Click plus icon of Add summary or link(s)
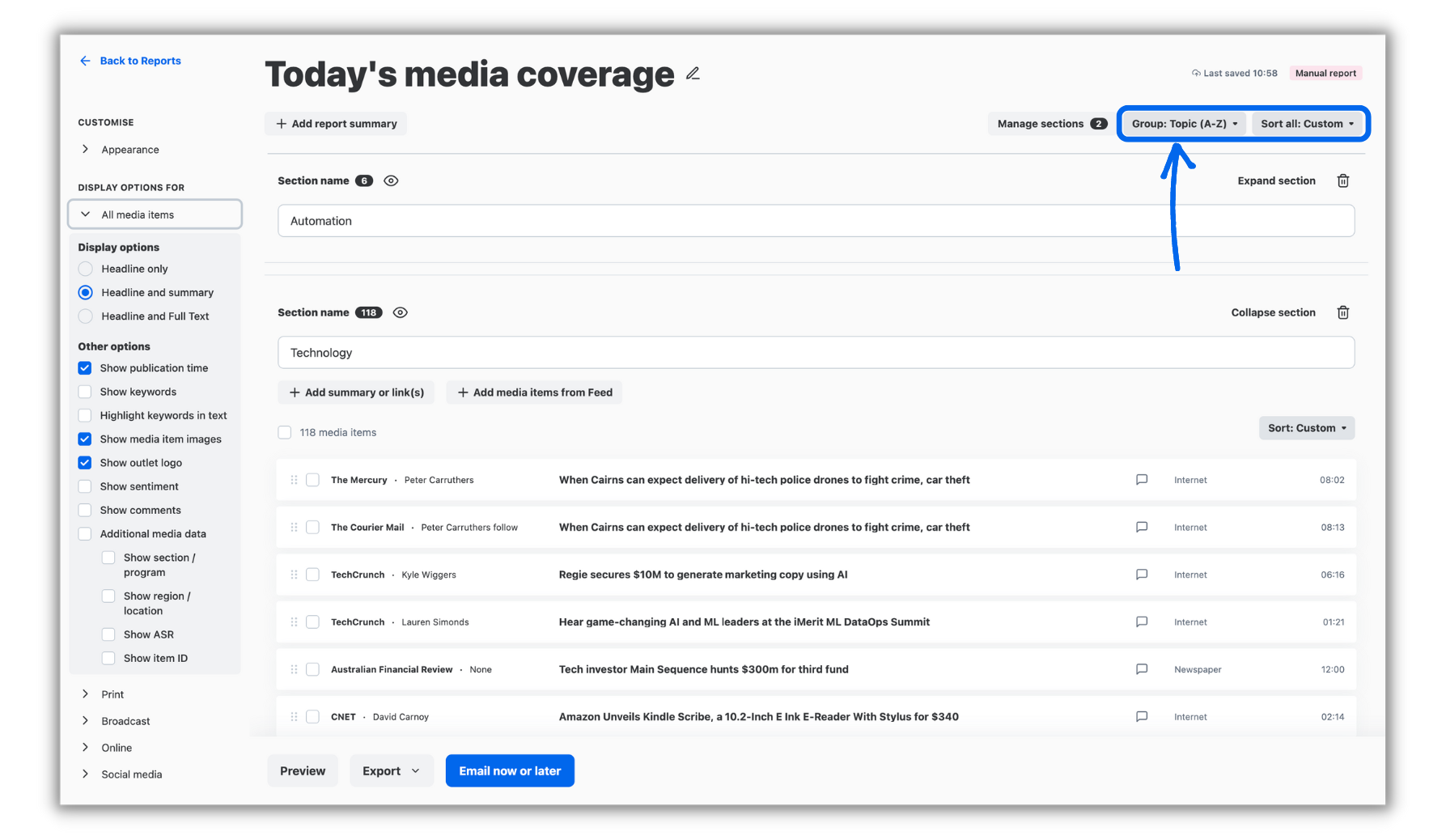The width and height of the screenshot is (1446, 840). (x=295, y=392)
